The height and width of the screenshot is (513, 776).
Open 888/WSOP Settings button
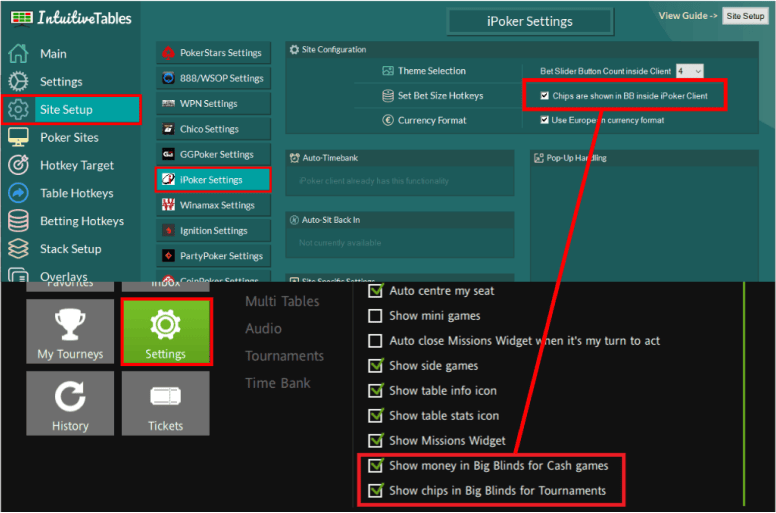click(x=214, y=78)
